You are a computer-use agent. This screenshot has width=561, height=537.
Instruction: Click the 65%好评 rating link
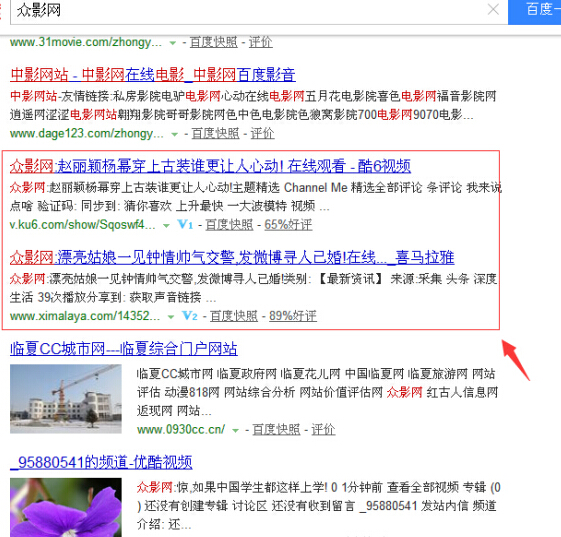coord(288,225)
